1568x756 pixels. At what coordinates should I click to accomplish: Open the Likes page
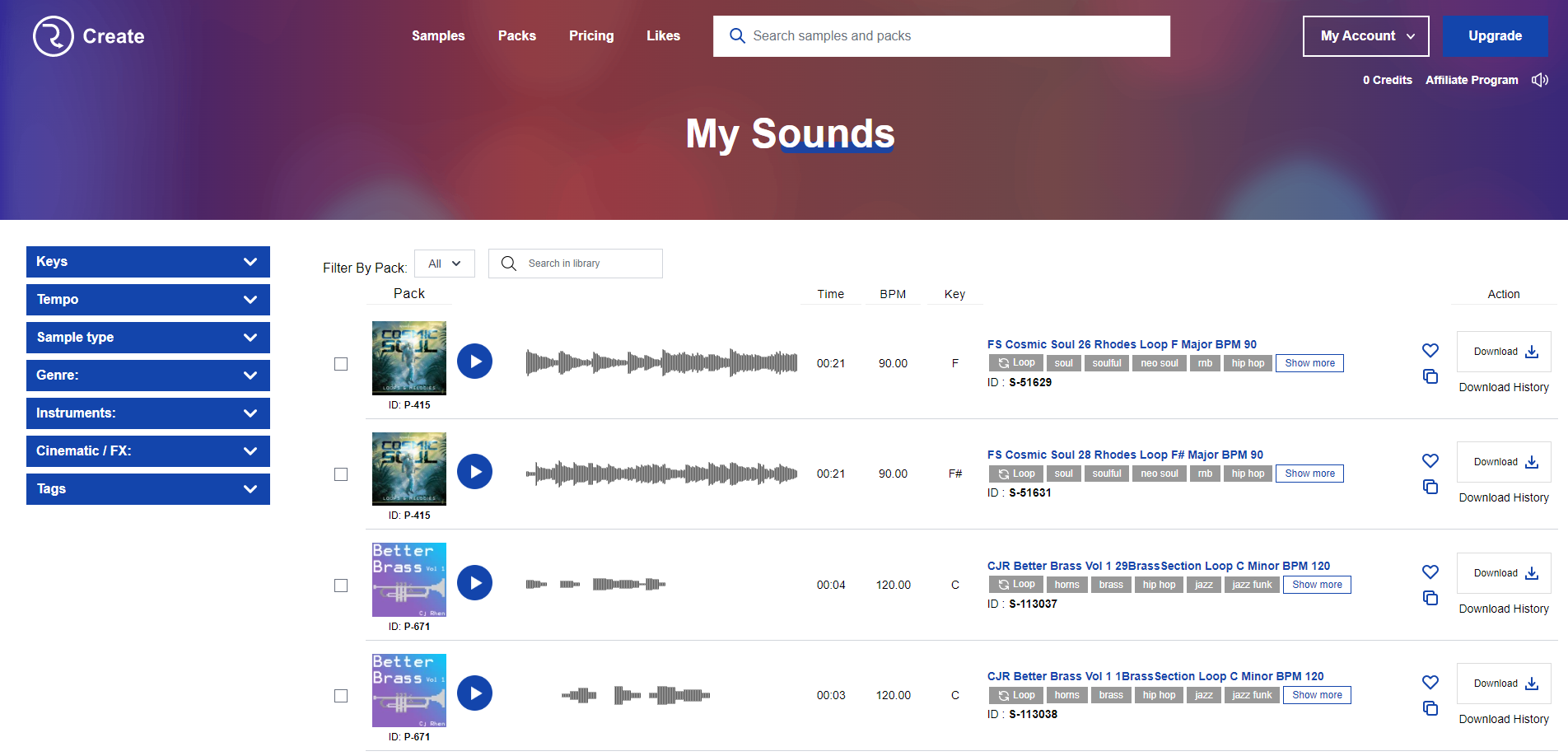tap(663, 35)
